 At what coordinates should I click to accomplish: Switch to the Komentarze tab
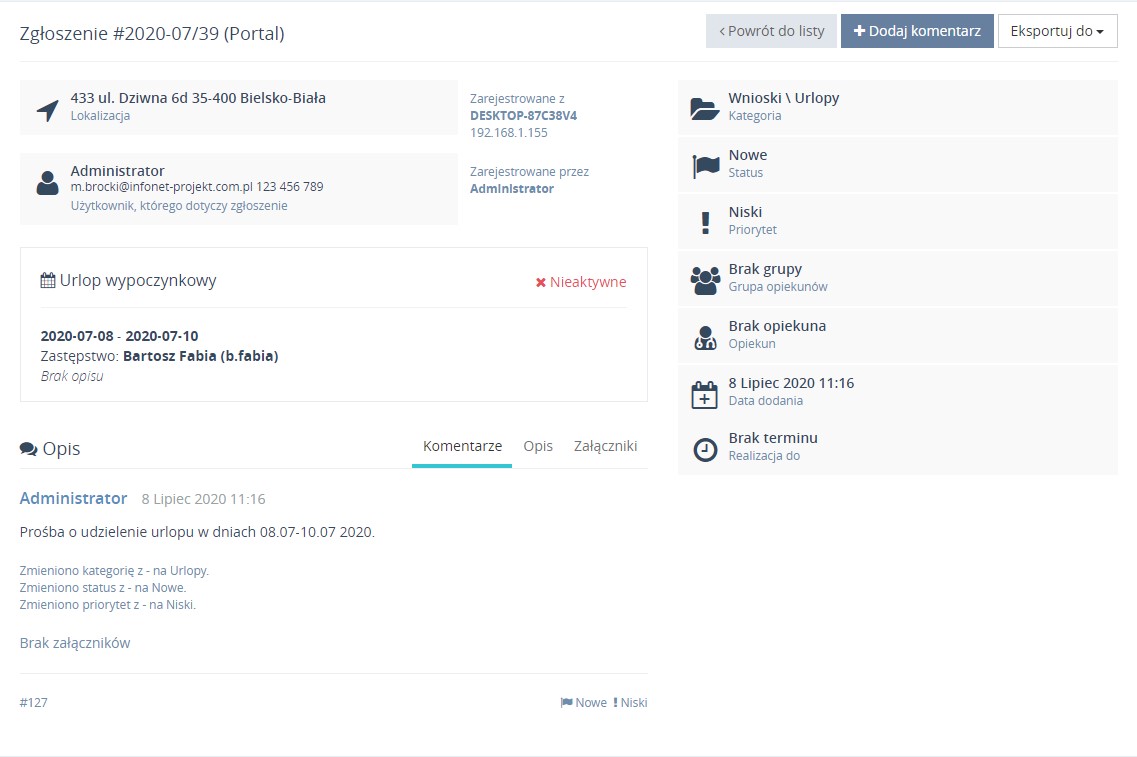click(x=462, y=446)
